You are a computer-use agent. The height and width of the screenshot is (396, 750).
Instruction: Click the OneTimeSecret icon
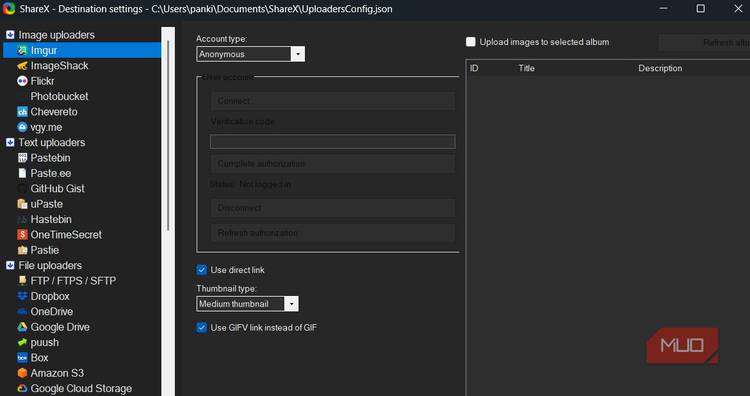pos(22,234)
